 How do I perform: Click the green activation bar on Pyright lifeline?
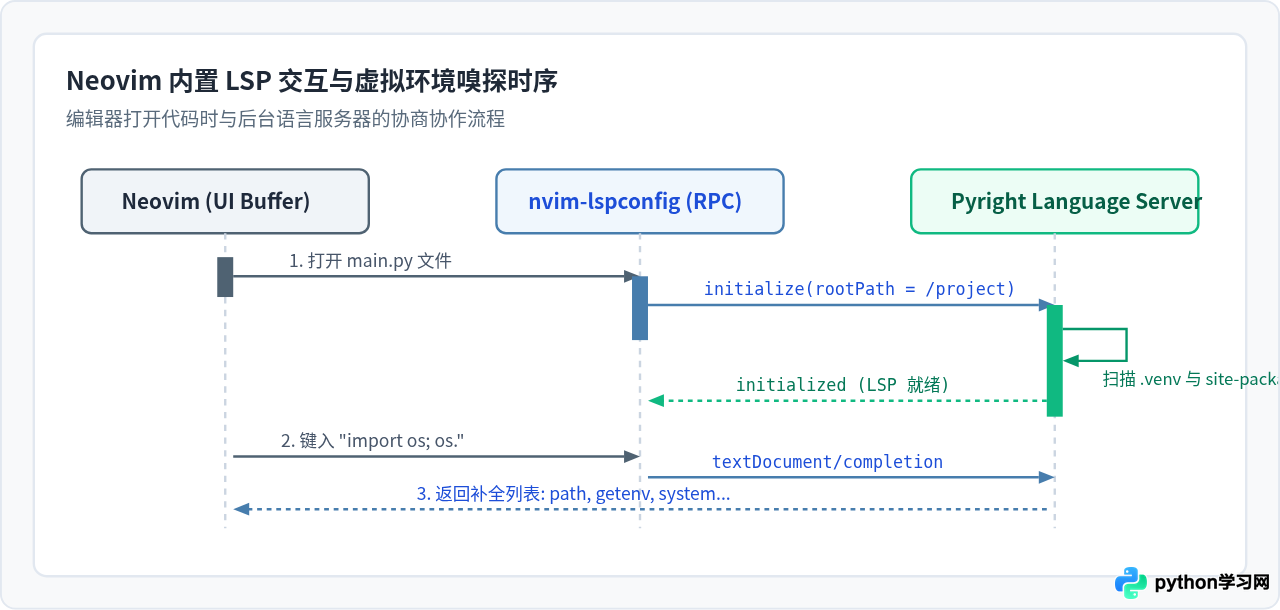1055,361
